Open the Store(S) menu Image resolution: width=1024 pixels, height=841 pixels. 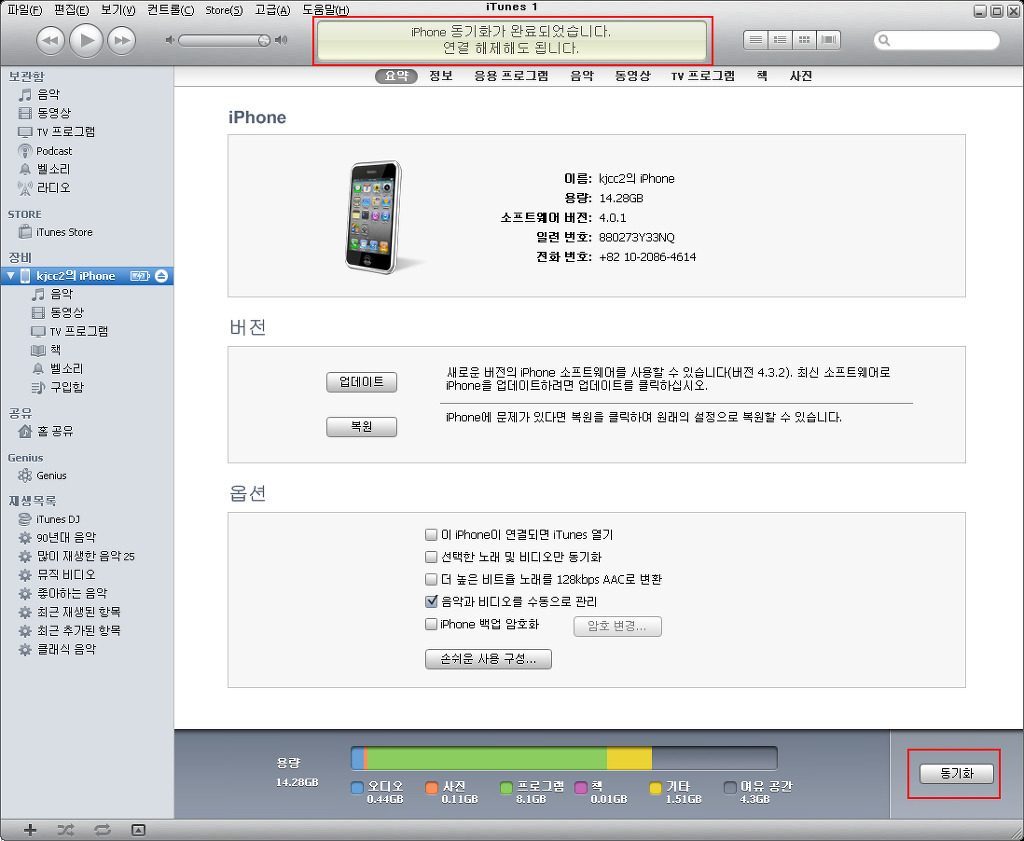tap(224, 10)
